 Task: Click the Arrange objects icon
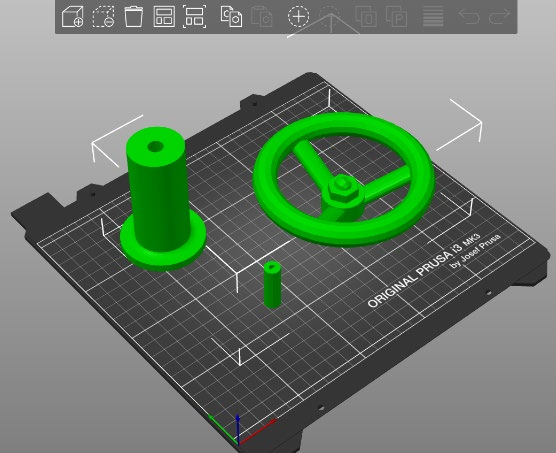tap(164, 16)
